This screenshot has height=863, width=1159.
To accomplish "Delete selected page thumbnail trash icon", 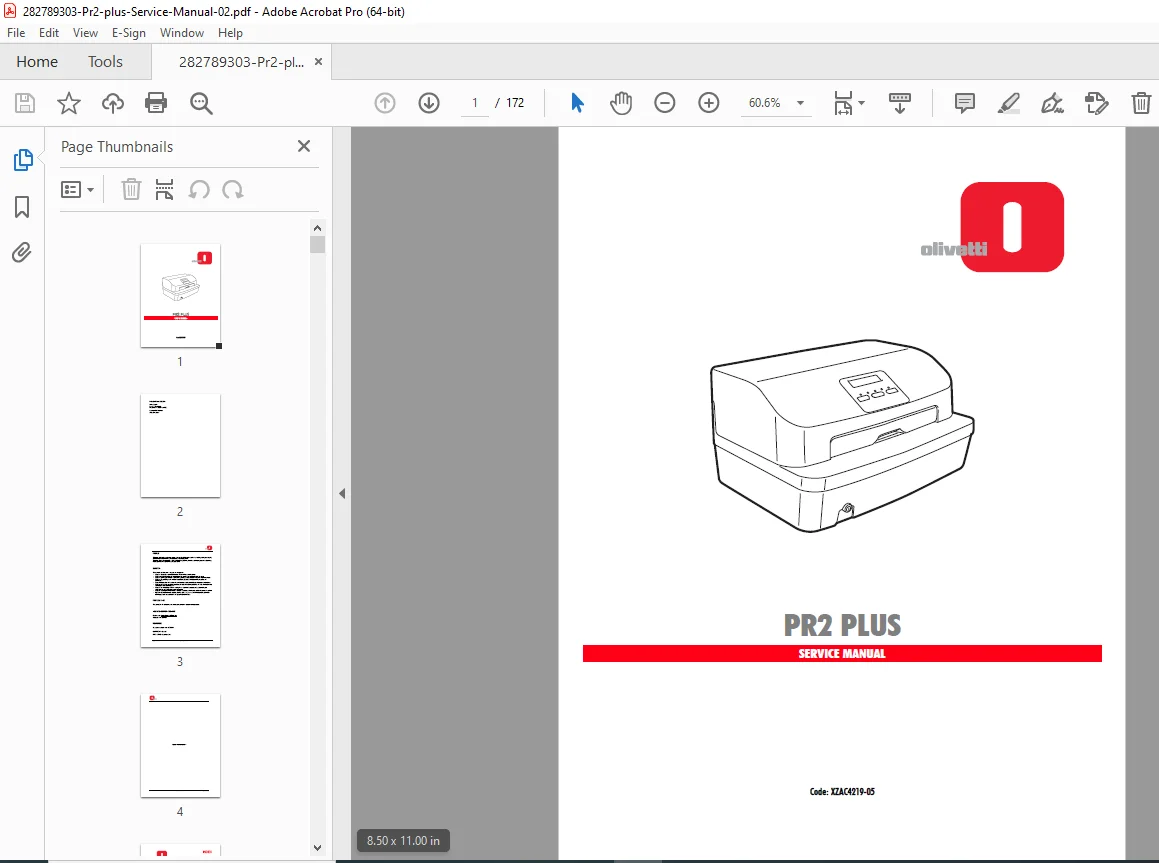I will [x=131, y=190].
